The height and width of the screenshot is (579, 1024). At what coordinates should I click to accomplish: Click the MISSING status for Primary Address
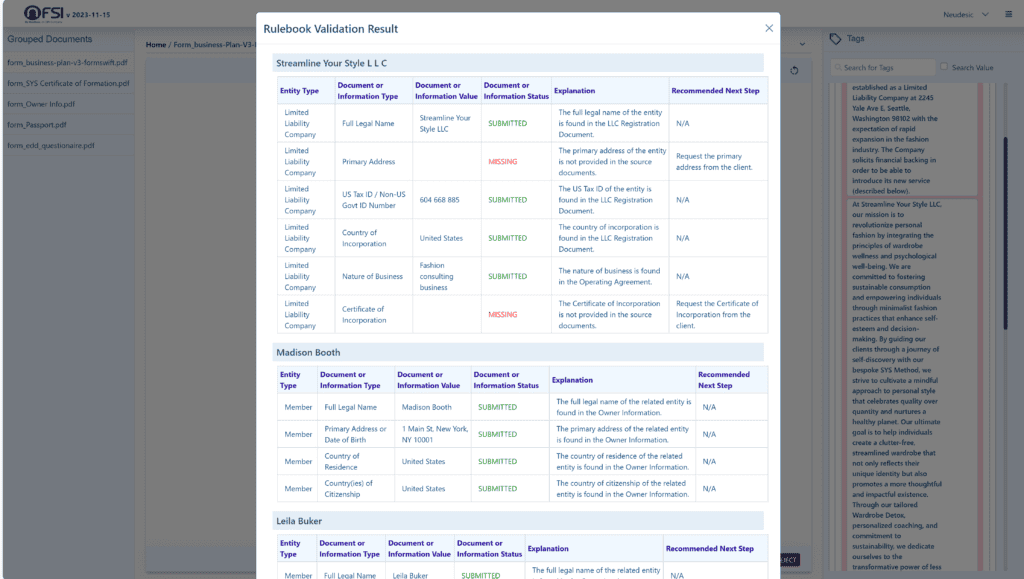tap(503, 162)
